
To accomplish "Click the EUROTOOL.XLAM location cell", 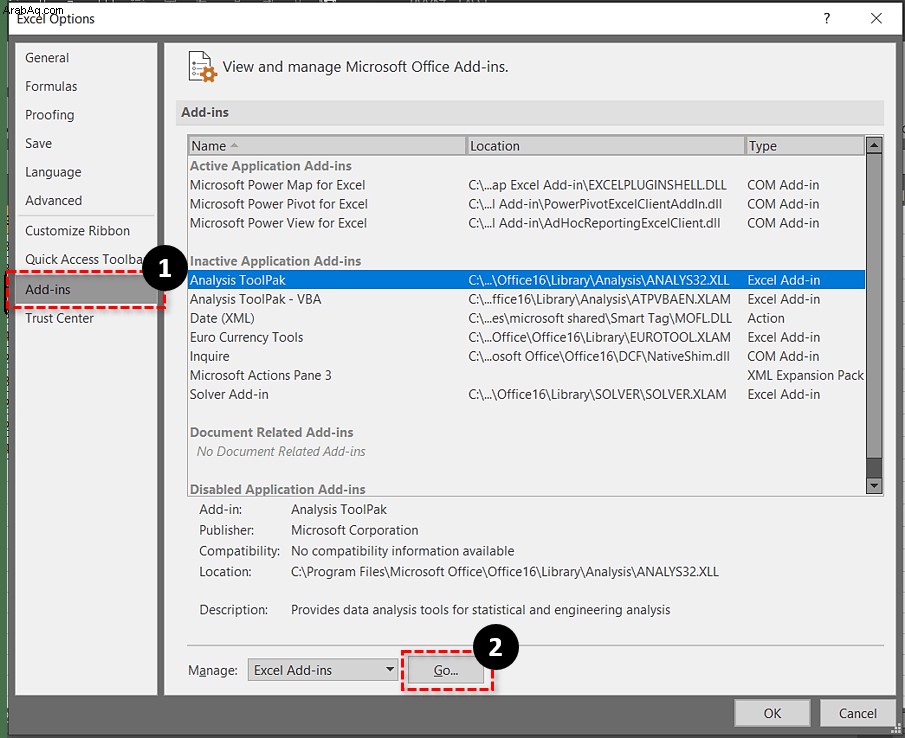I will pos(599,338).
